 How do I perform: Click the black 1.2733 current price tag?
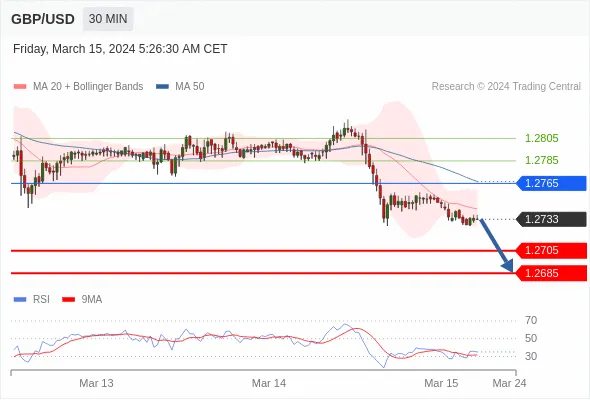(552, 219)
